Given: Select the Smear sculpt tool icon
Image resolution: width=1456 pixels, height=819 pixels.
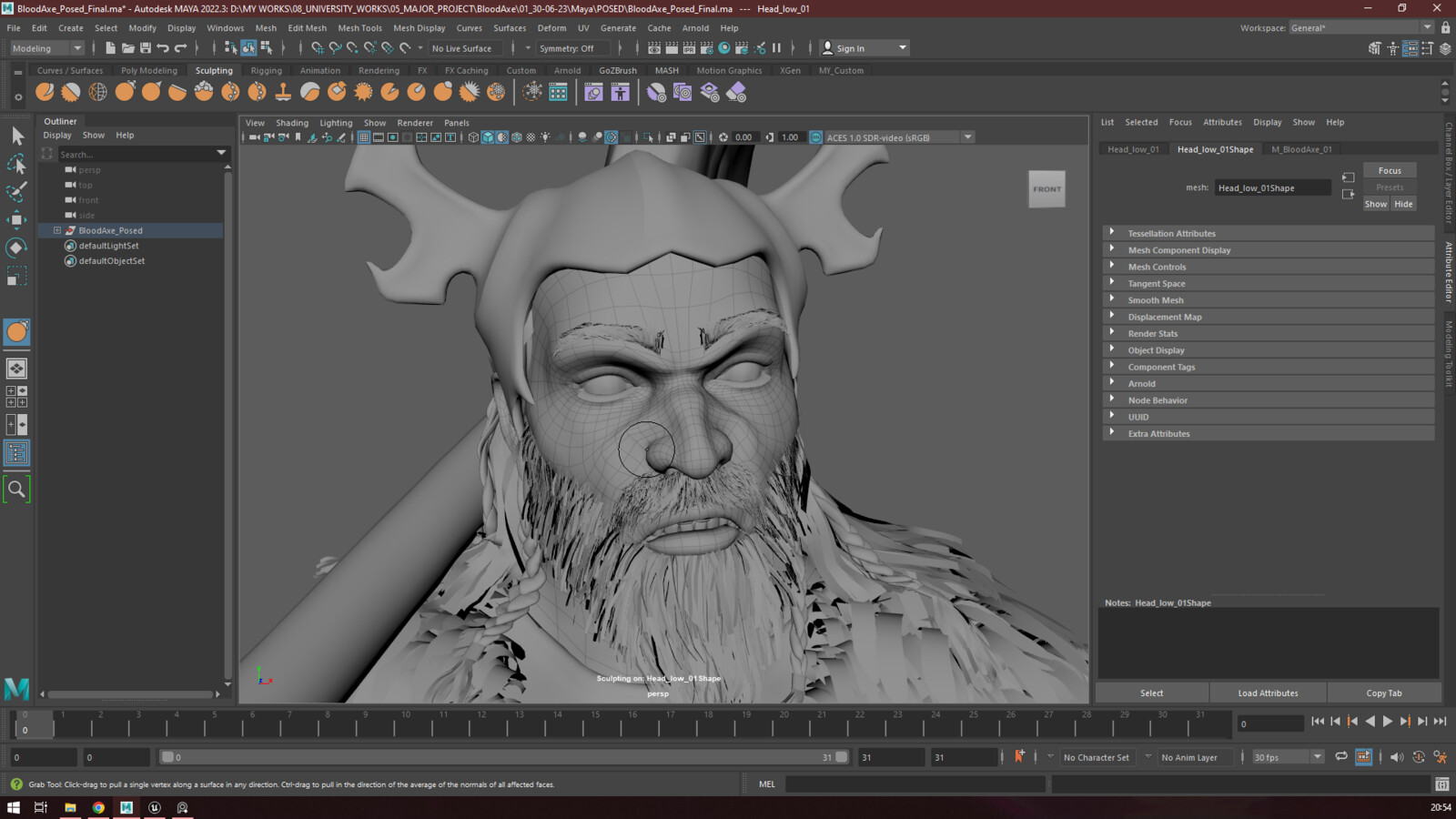Looking at the screenshot, I should click(416, 92).
